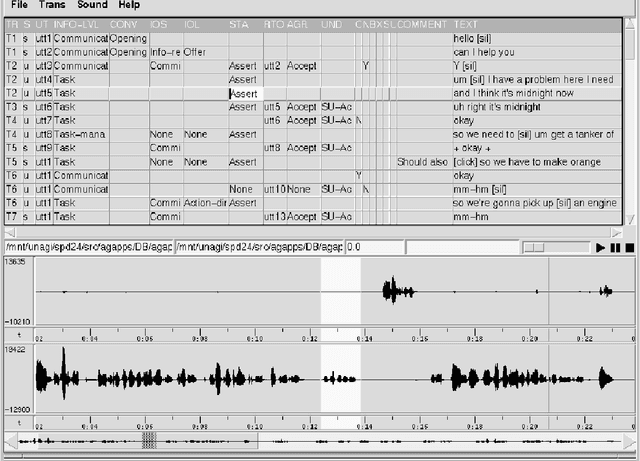Click the second file path field

[259, 247]
